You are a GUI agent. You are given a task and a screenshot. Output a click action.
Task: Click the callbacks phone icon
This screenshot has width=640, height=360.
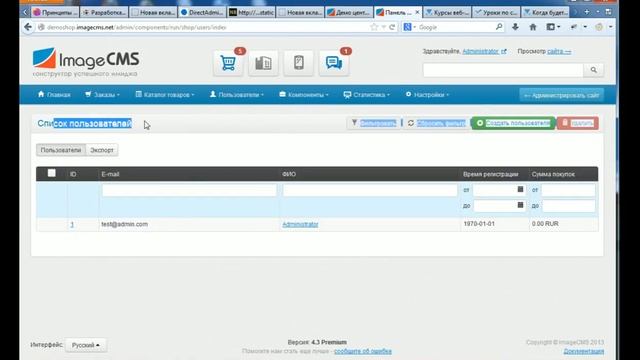pos(299,63)
